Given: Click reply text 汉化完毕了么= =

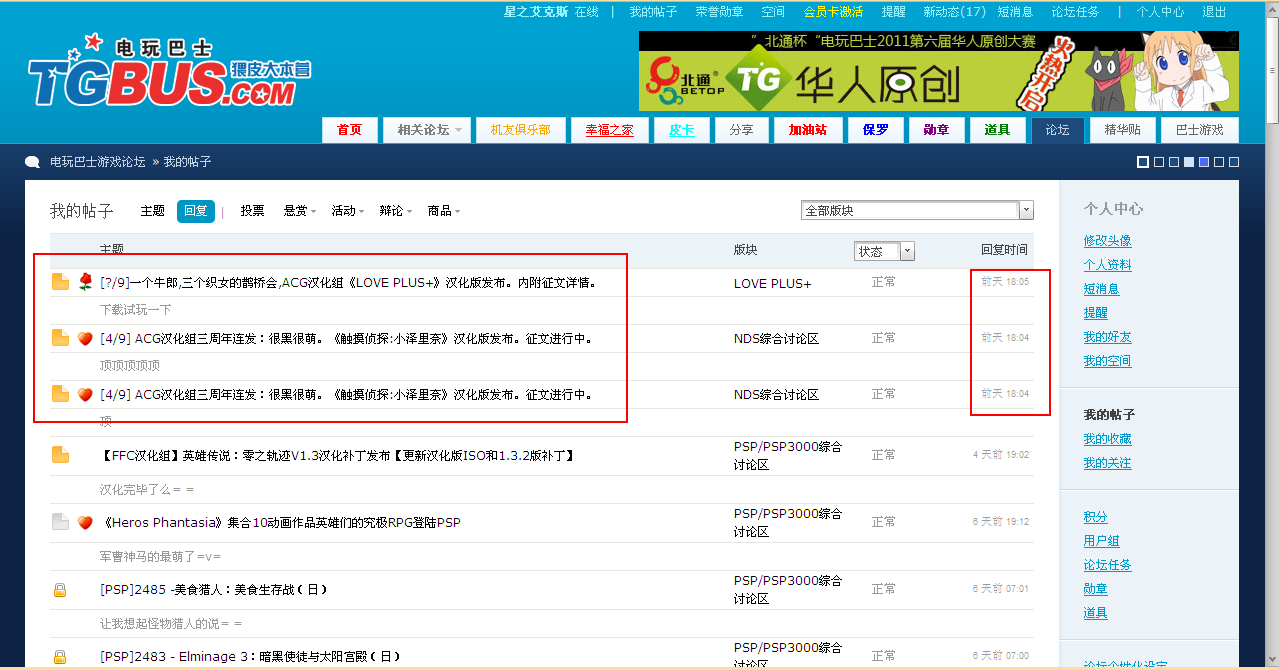Looking at the screenshot, I should (x=147, y=490).
